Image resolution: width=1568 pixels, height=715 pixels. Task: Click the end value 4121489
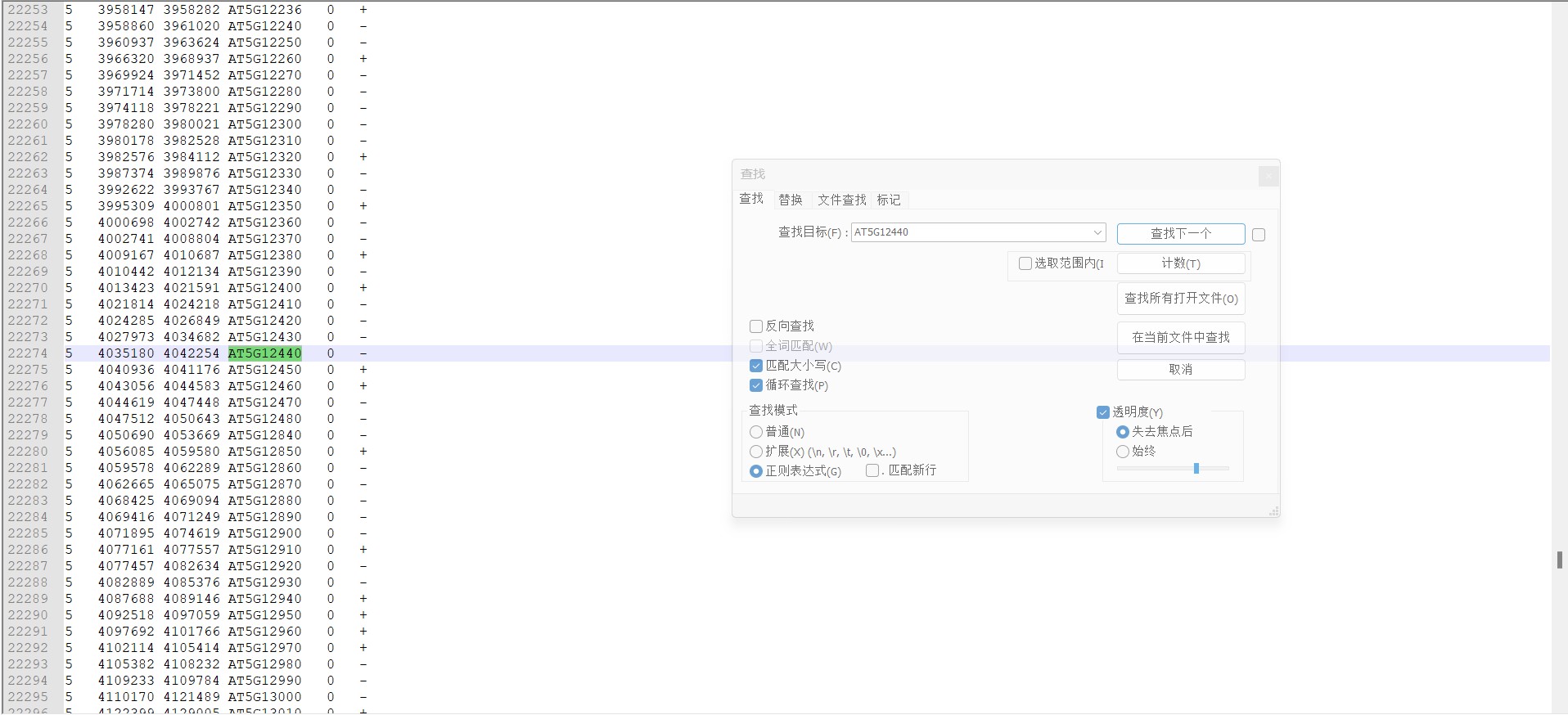[x=191, y=697]
